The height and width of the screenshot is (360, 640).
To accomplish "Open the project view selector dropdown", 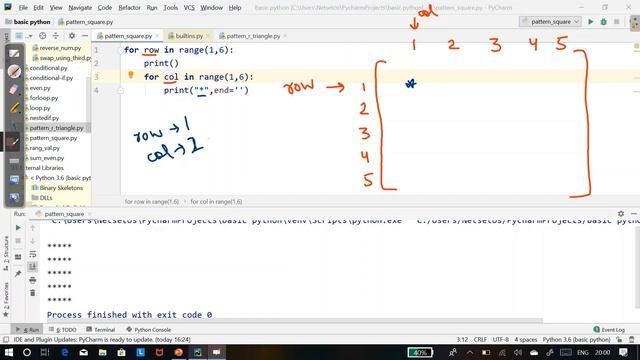I will click(x=23, y=36).
